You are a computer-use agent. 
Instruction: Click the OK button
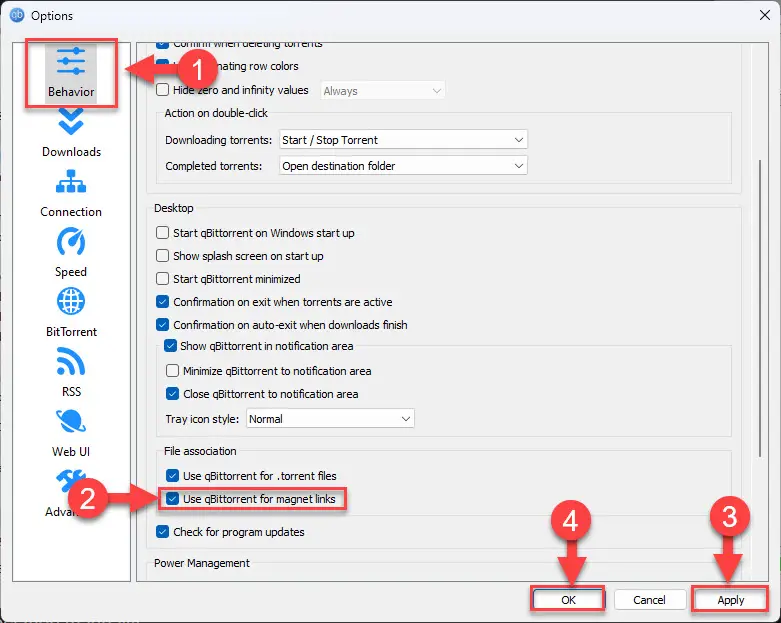click(x=568, y=600)
